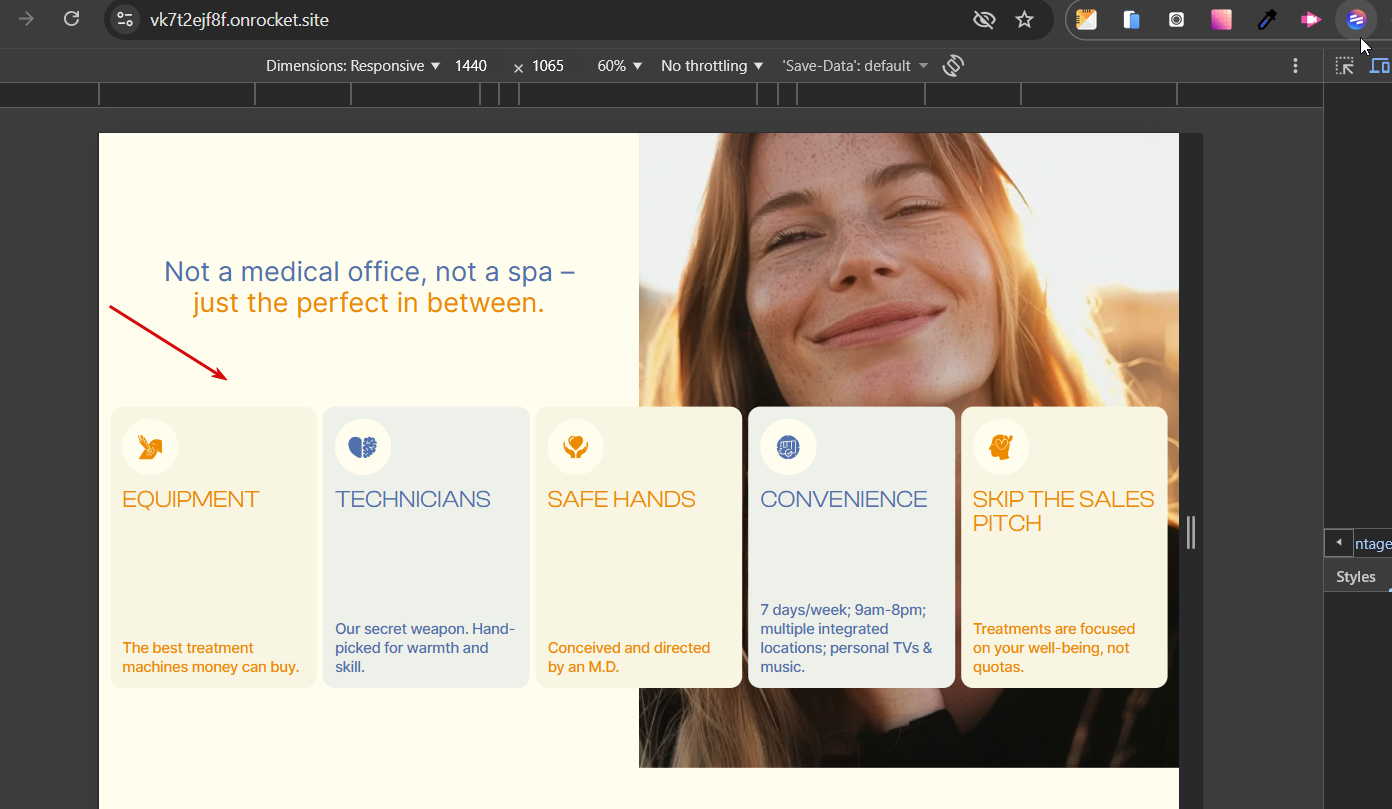Click the viewport resize handle on right edge

[x=1190, y=532]
